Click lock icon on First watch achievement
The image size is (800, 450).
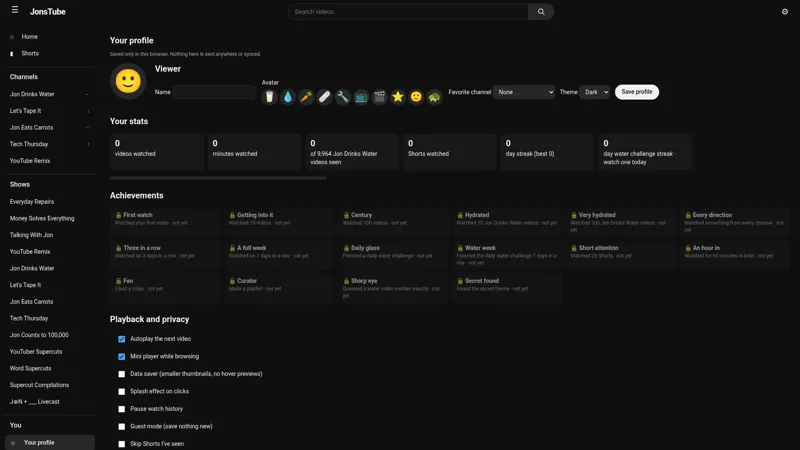coord(118,215)
